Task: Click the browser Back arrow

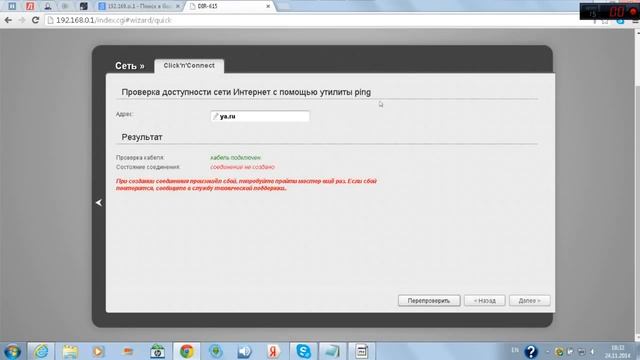Action: 8,20
